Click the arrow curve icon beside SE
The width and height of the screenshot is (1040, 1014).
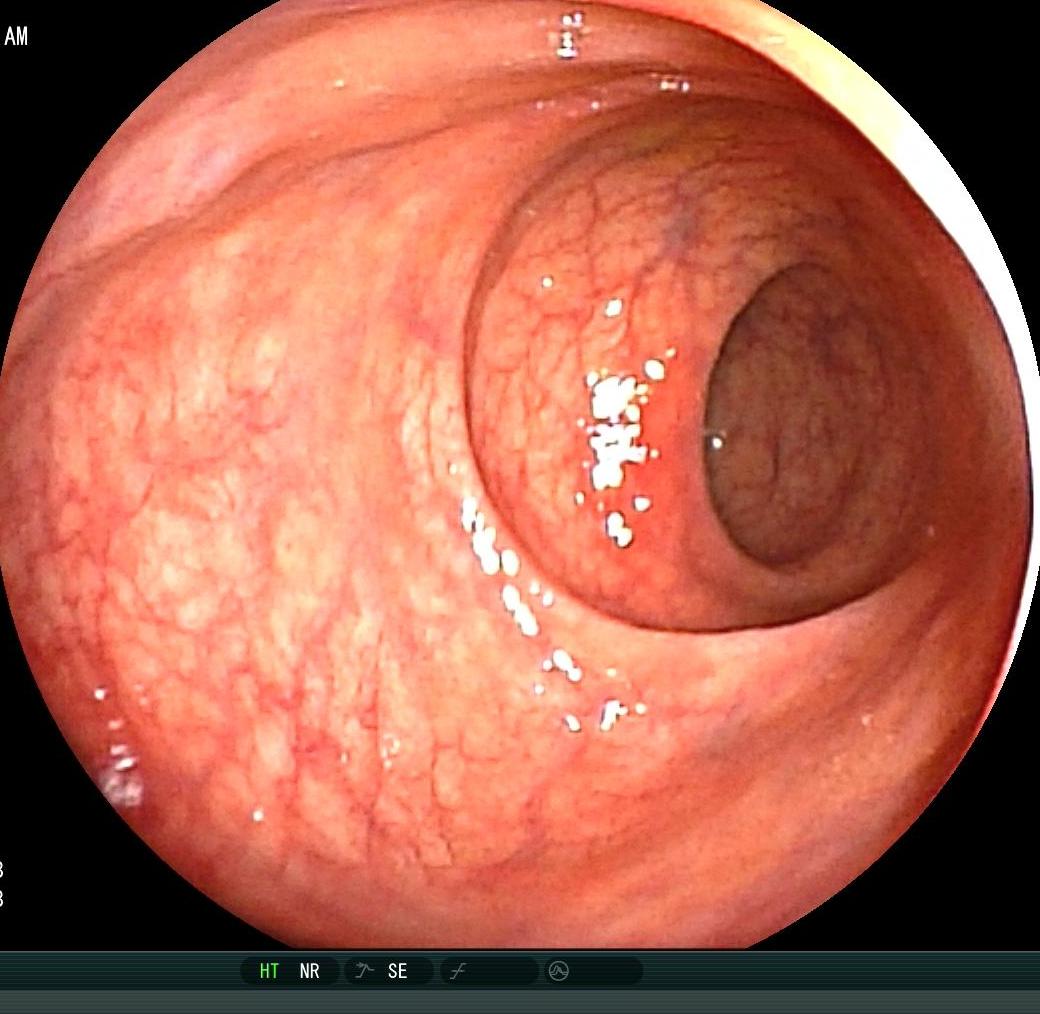[364, 971]
